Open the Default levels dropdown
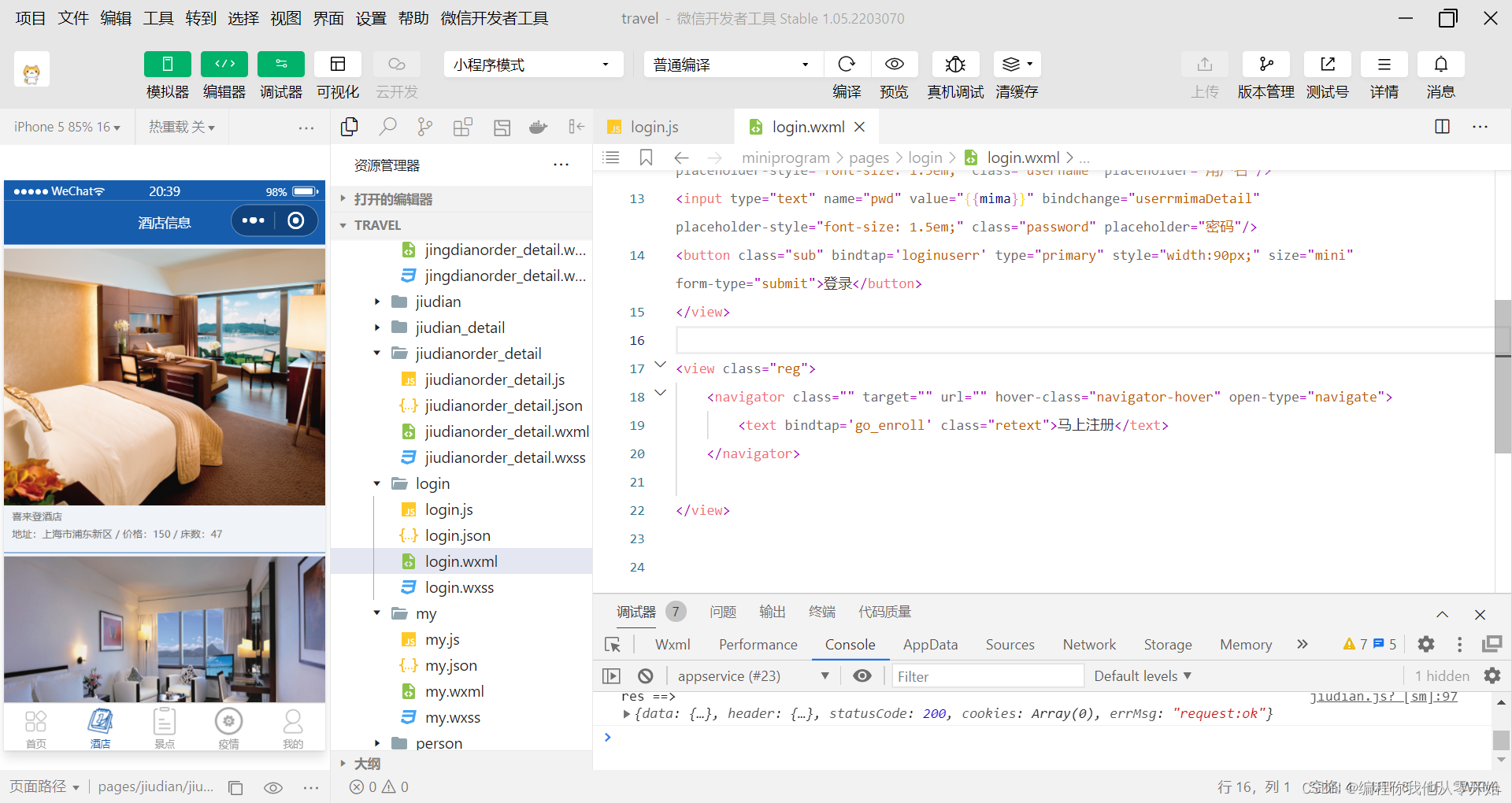1512x803 pixels. coord(1143,676)
